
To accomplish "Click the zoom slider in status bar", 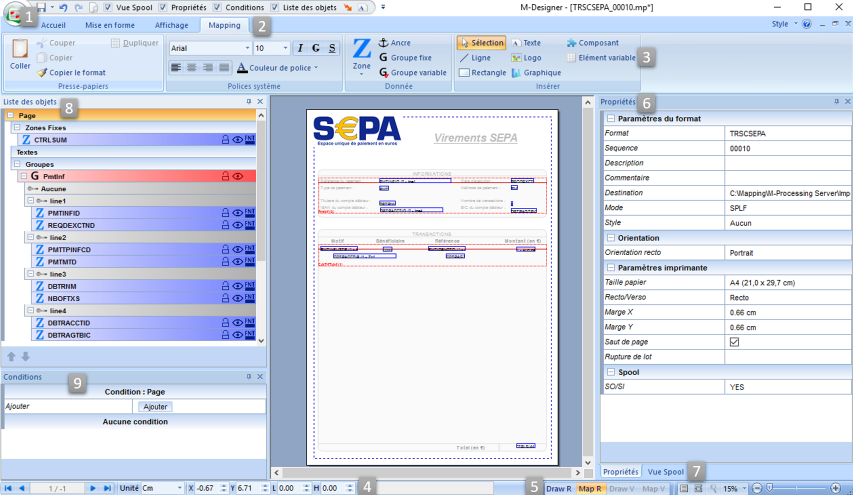I will [797, 488].
